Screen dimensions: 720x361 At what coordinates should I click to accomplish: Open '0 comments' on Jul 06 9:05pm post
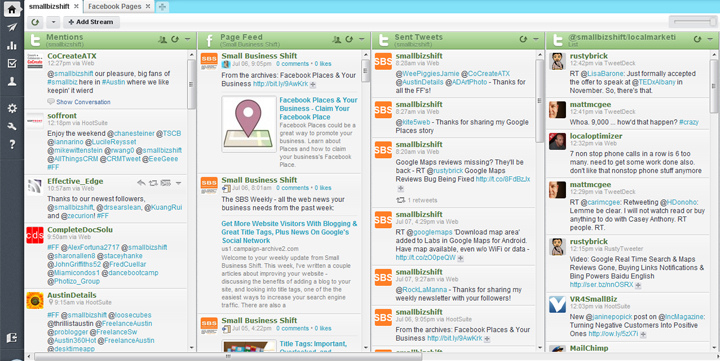[292, 64]
